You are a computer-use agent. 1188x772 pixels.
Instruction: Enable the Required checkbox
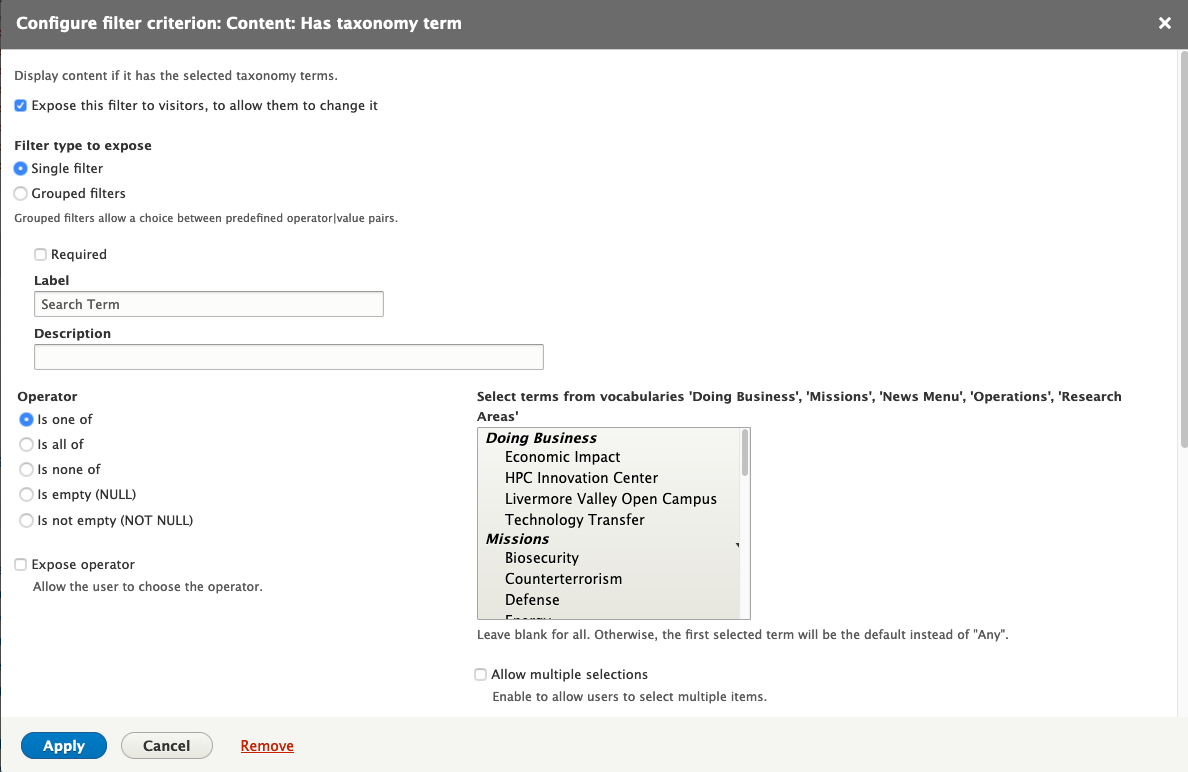click(x=39, y=254)
